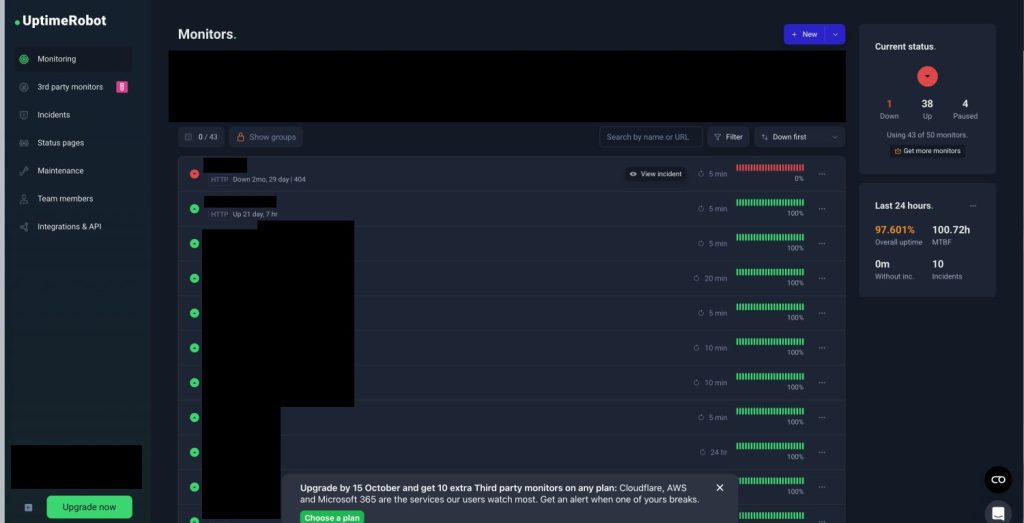Click the Upgrade now button
Image resolution: width=1024 pixels, height=523 pixels.
(x=89, y=507)
